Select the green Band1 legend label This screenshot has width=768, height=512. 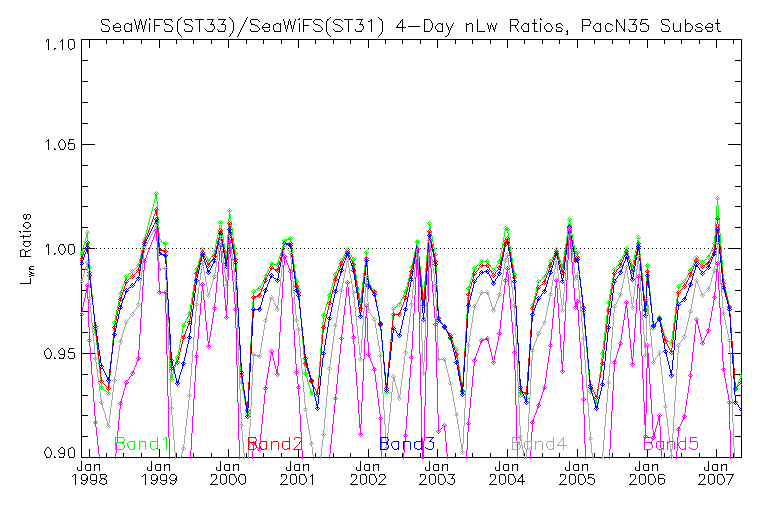tap(142, 444)
